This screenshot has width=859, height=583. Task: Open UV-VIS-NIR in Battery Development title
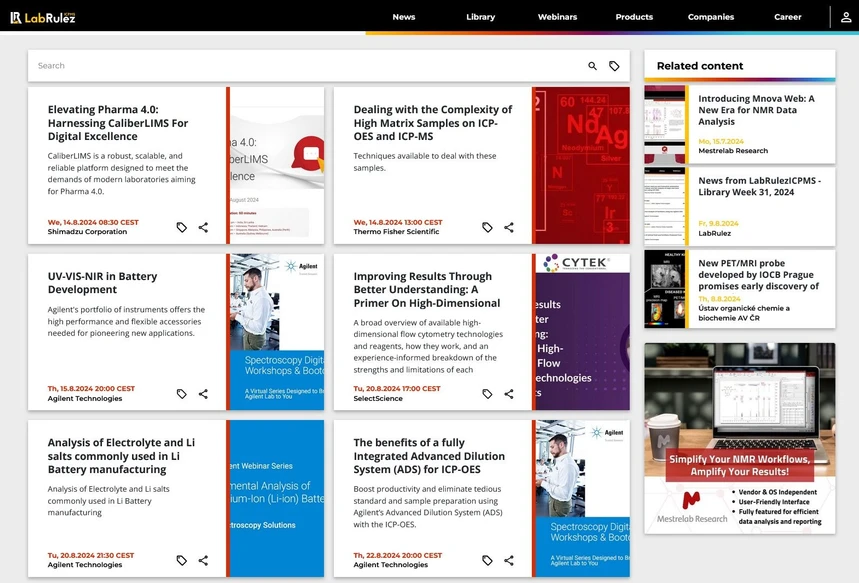102,283
